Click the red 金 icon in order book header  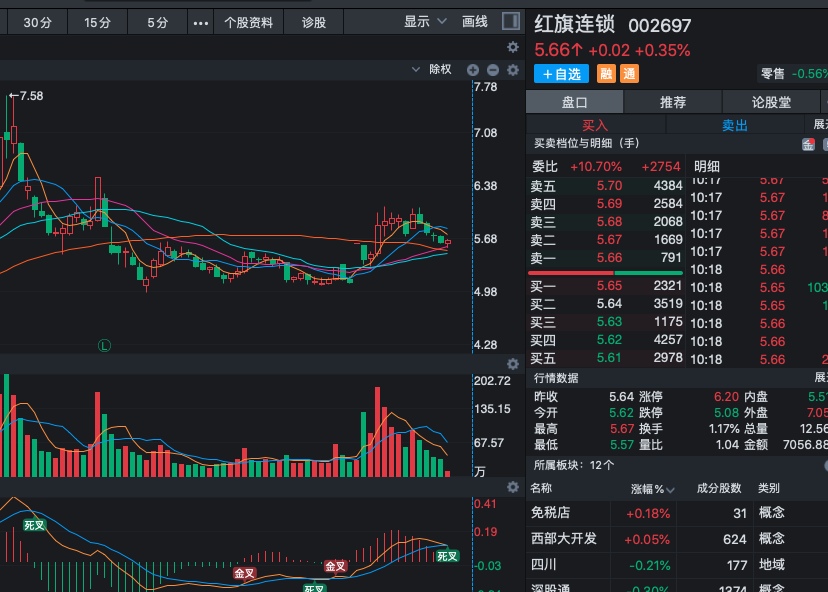pos(808,144)
